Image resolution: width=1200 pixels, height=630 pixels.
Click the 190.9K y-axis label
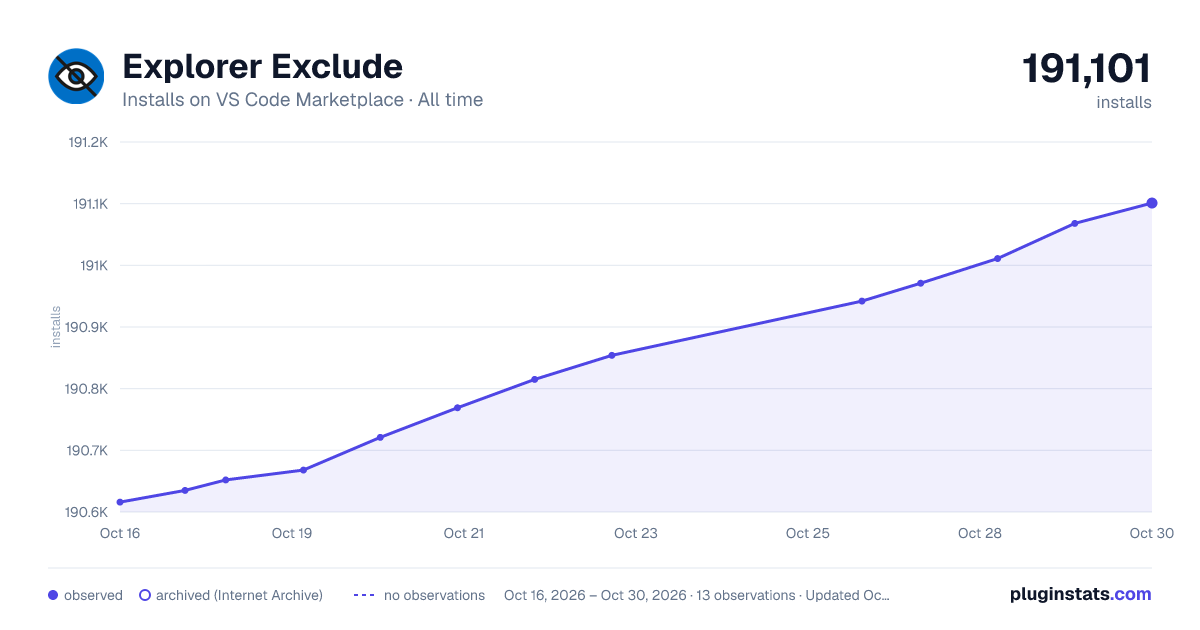87,327
